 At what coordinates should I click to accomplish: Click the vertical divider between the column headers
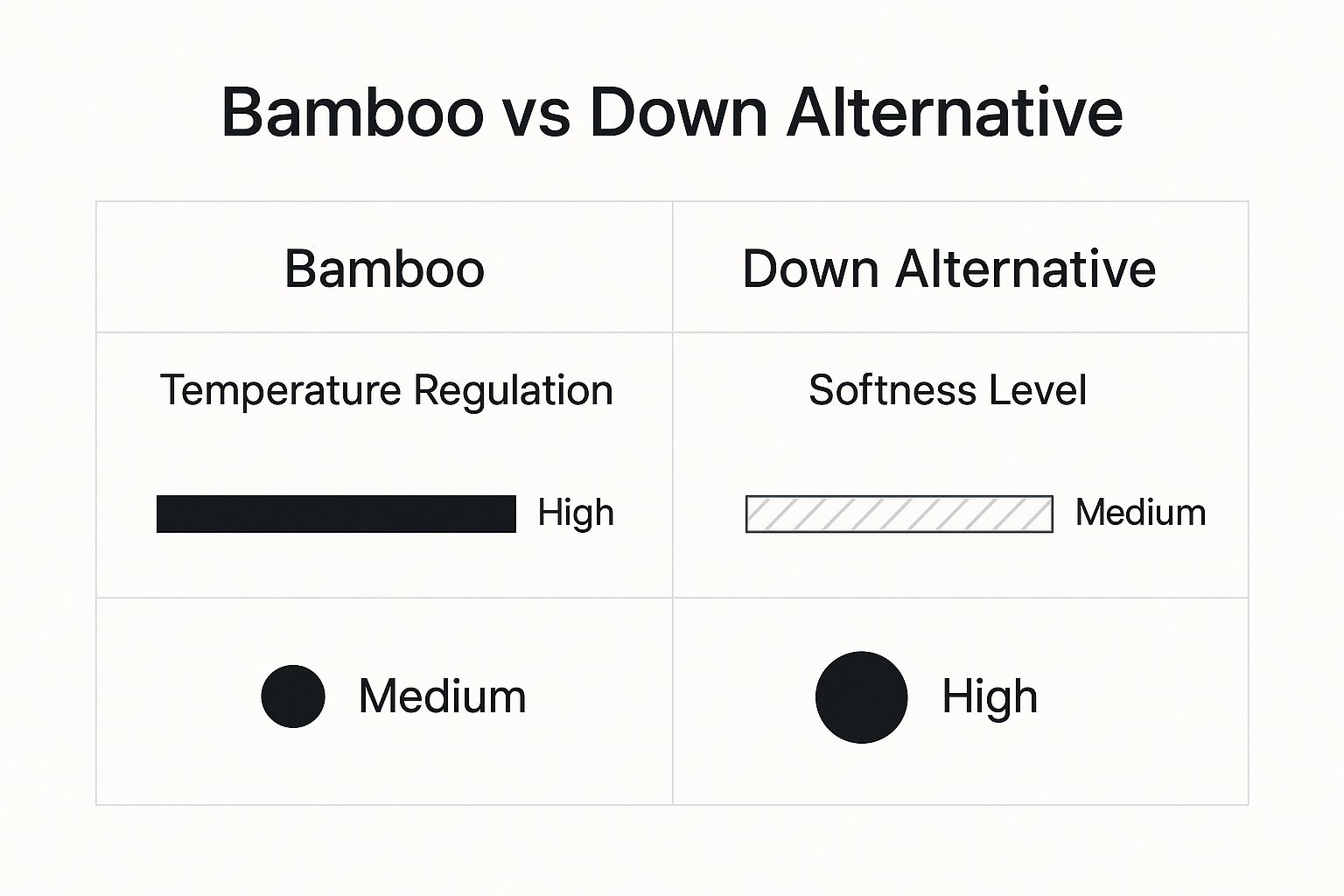pyautogui.click(x=672, y=267)
